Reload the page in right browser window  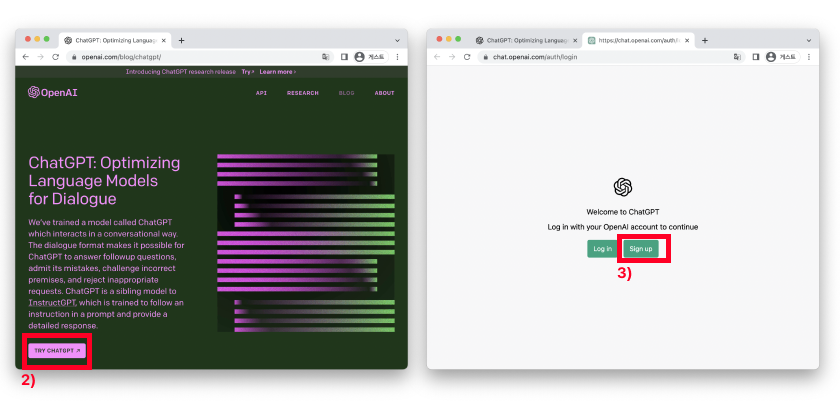pyautogui.click(x=467, y=57)
